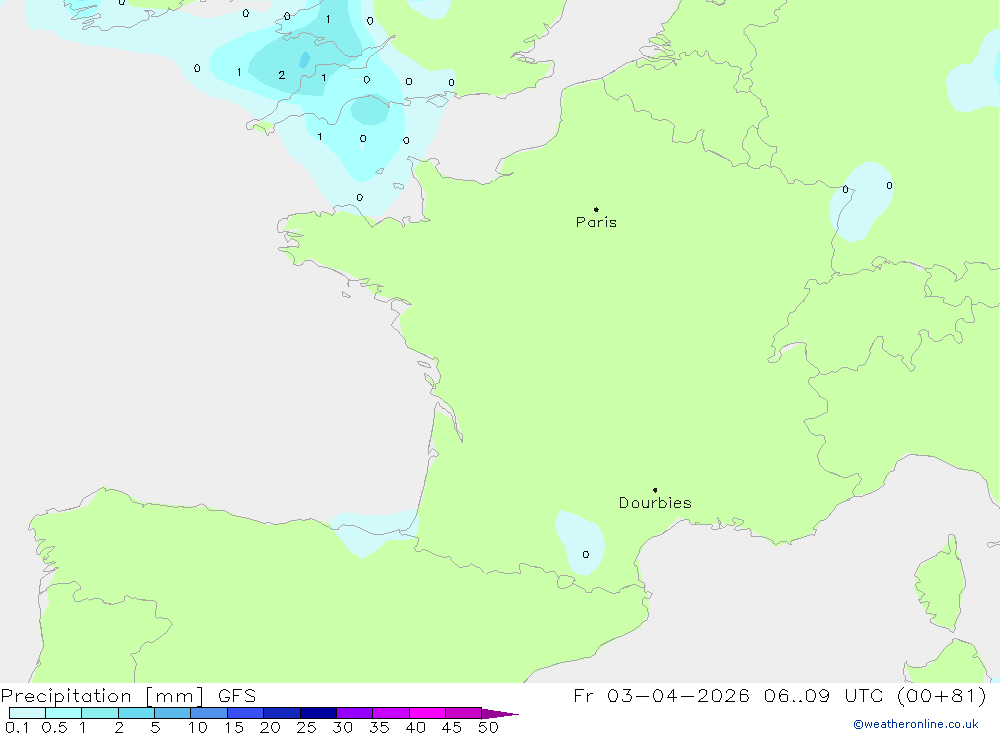Click the precipitation value 2 over England
Image resolution: width=1000 pixels, height=733 pixels.
pos(282,75)
